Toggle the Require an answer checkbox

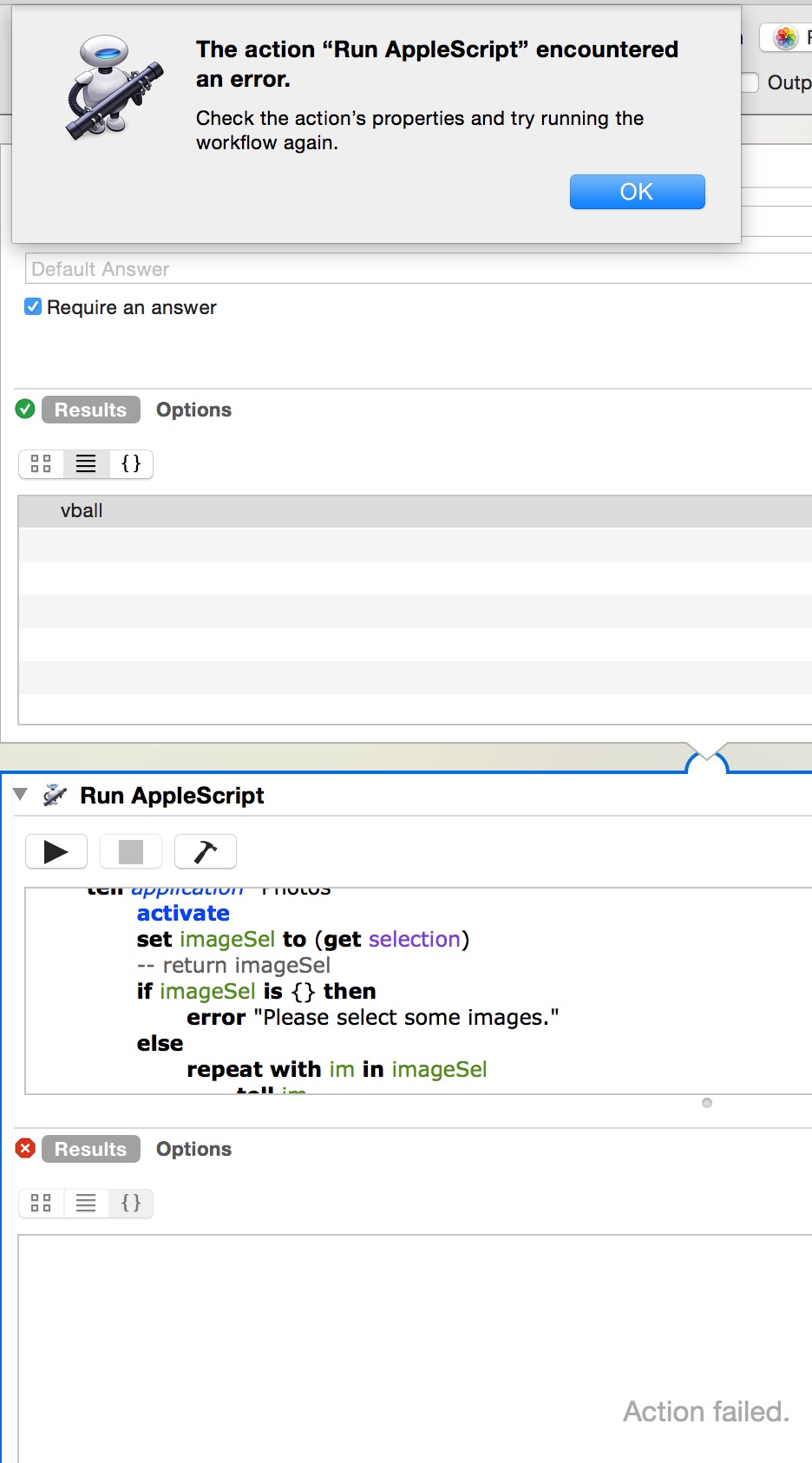(x=33, y=307)
